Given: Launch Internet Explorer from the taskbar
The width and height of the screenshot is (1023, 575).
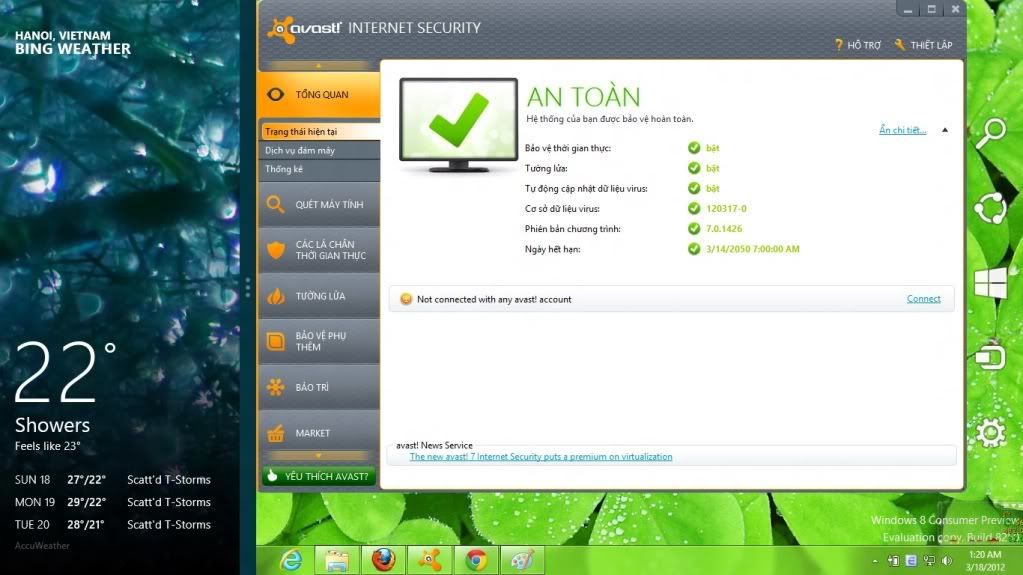Looking at the screenshot, I should point(290,561).
